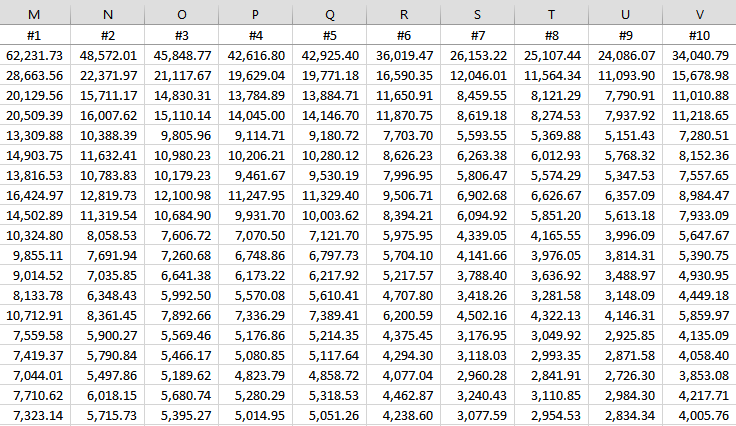Image resolution: width=736 pixels, height=426 pixels.
Task: Select cell containing 24,086.07
Action: click(x=626, y=55)
